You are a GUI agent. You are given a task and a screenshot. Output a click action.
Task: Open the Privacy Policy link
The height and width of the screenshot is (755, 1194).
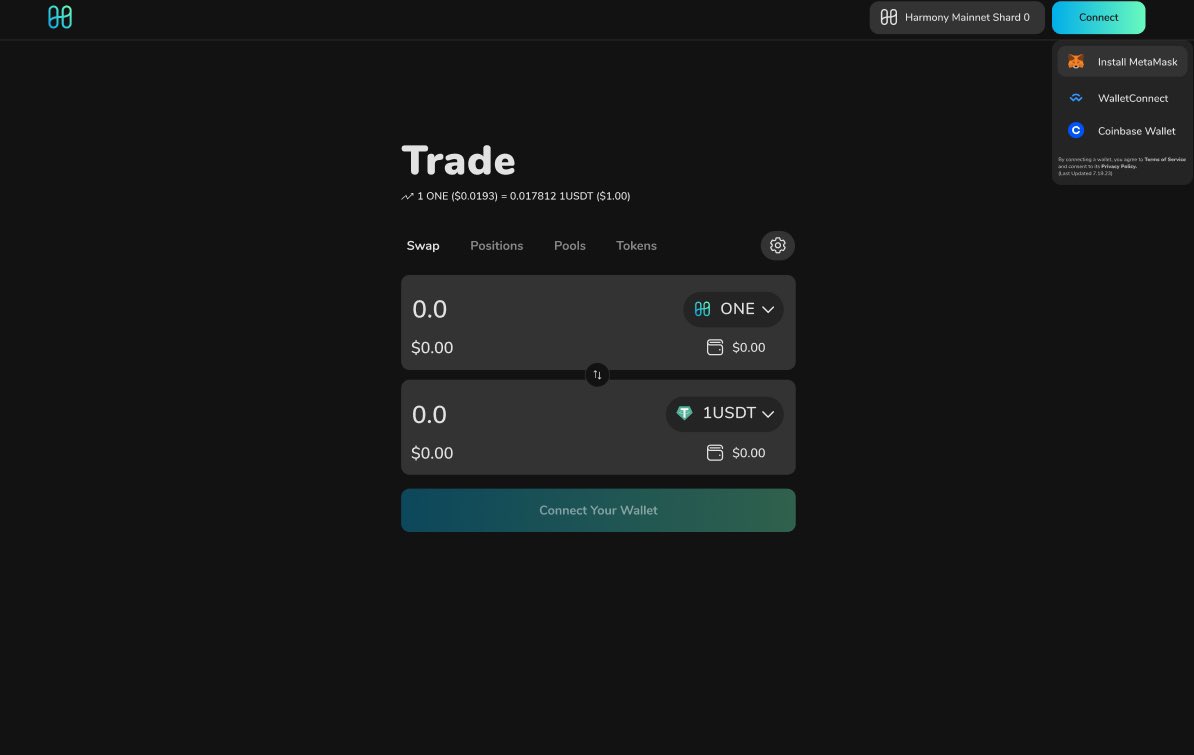coord(1119,166)
